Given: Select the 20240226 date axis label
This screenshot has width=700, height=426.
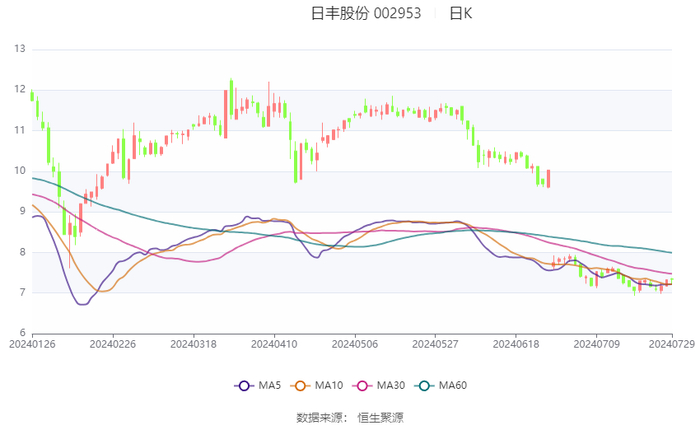Looking at the screenshot, I should (x=112, y=343).
